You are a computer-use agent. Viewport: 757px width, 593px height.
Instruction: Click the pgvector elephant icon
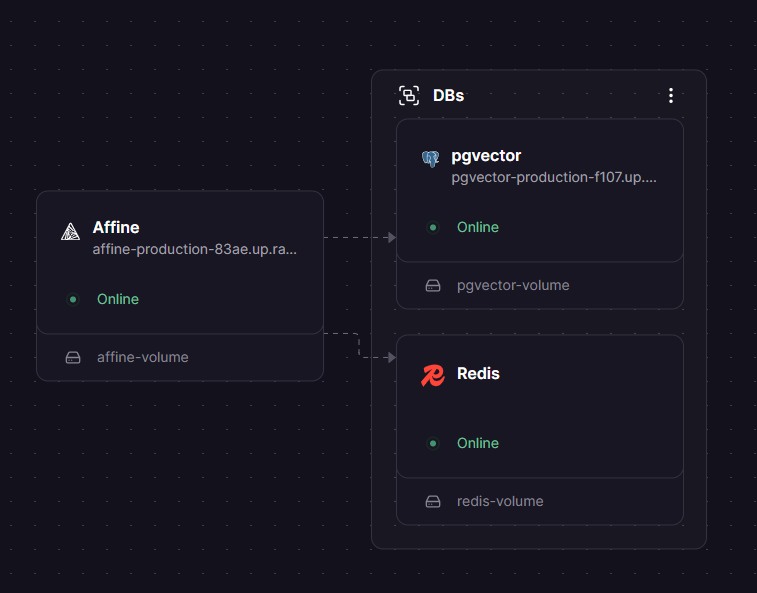pos(430,159)
